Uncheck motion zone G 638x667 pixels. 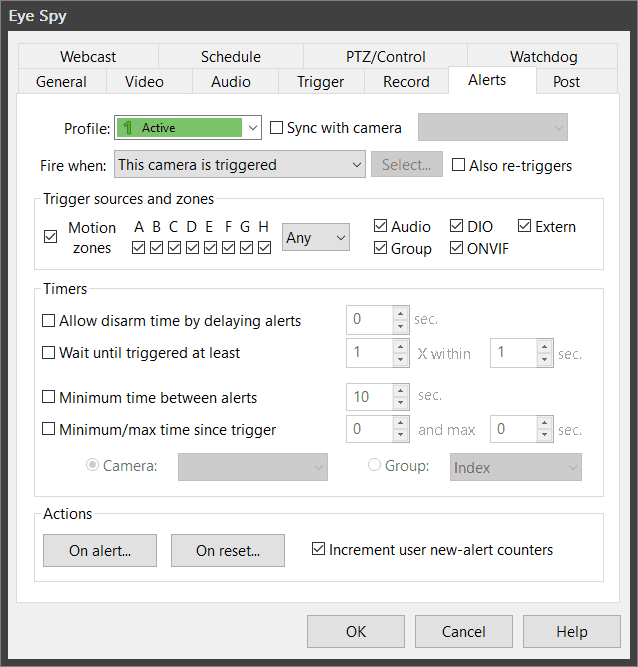coord(246,247)
